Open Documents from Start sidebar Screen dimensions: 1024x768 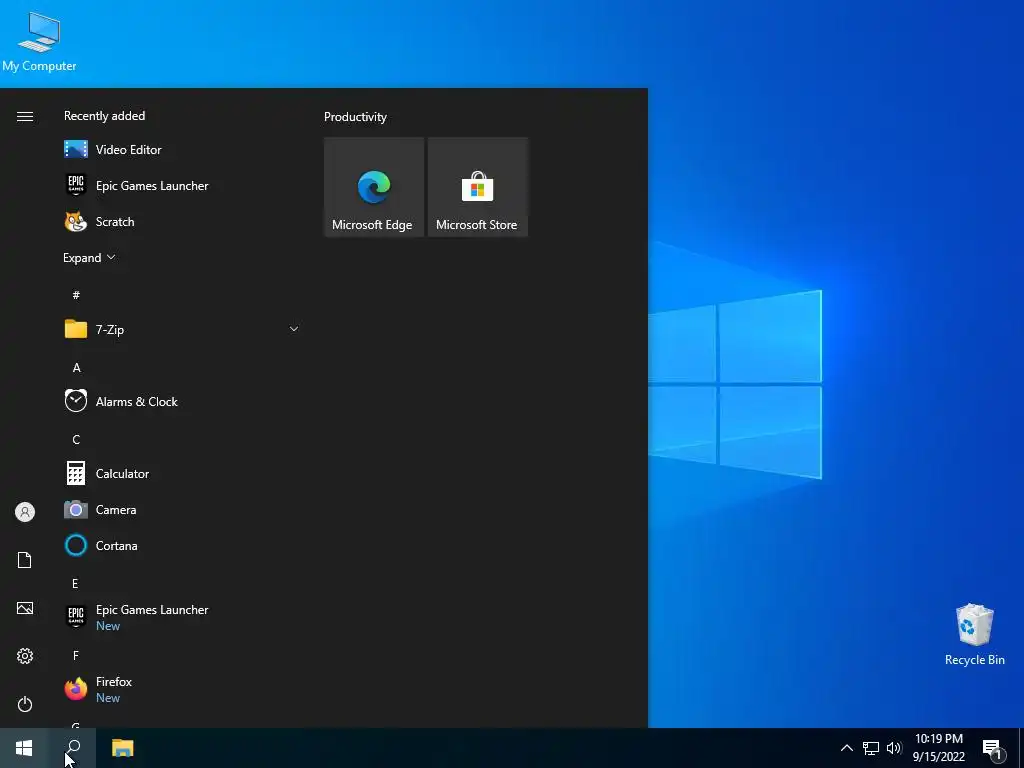click(x=25, y=560)
